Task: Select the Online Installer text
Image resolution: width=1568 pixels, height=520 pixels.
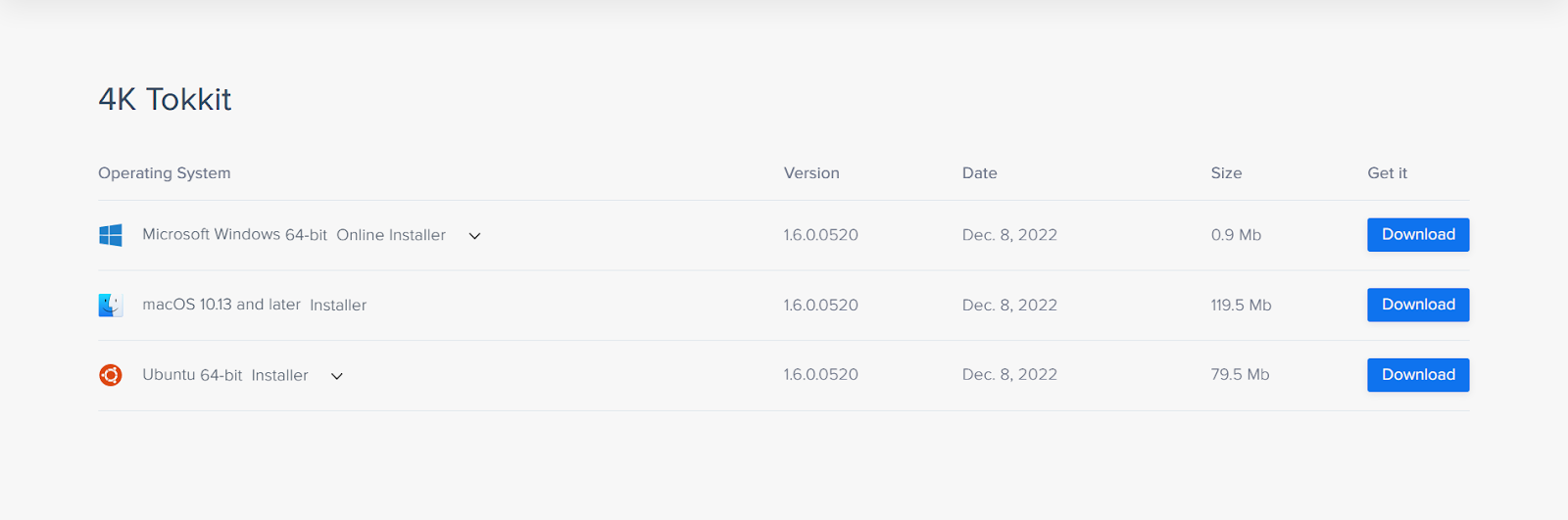Action: (x=391, y=235)
